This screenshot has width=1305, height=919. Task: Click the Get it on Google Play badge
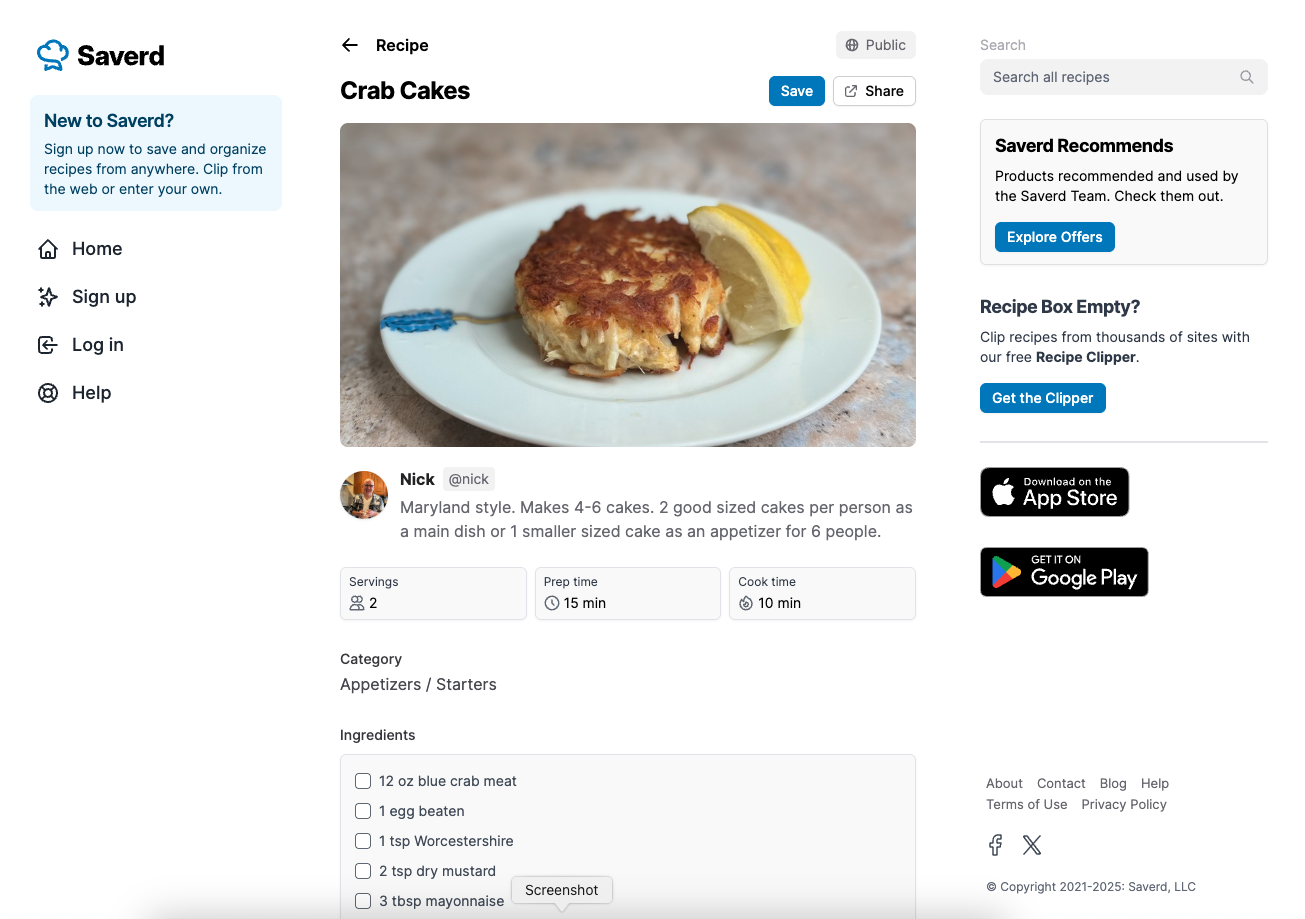[1064, 572]
